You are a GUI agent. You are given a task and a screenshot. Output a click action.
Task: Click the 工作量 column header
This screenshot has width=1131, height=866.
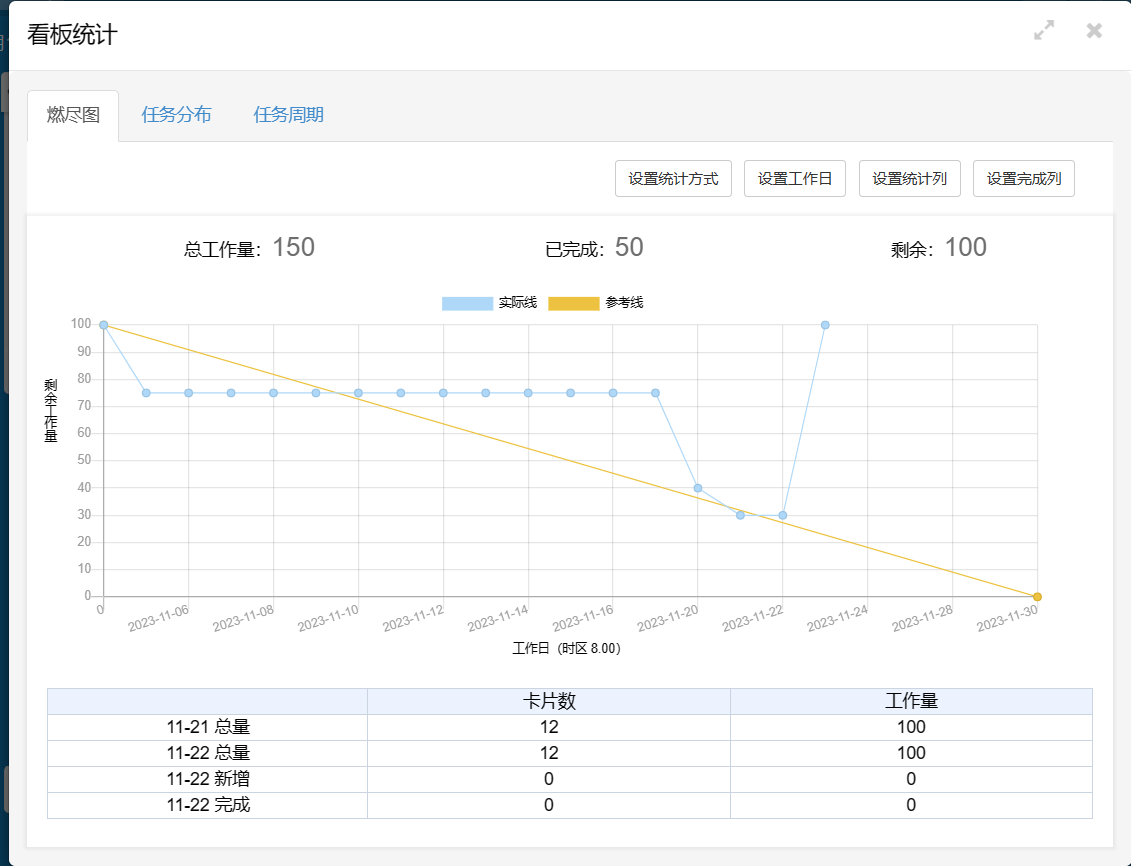[911, 701]
